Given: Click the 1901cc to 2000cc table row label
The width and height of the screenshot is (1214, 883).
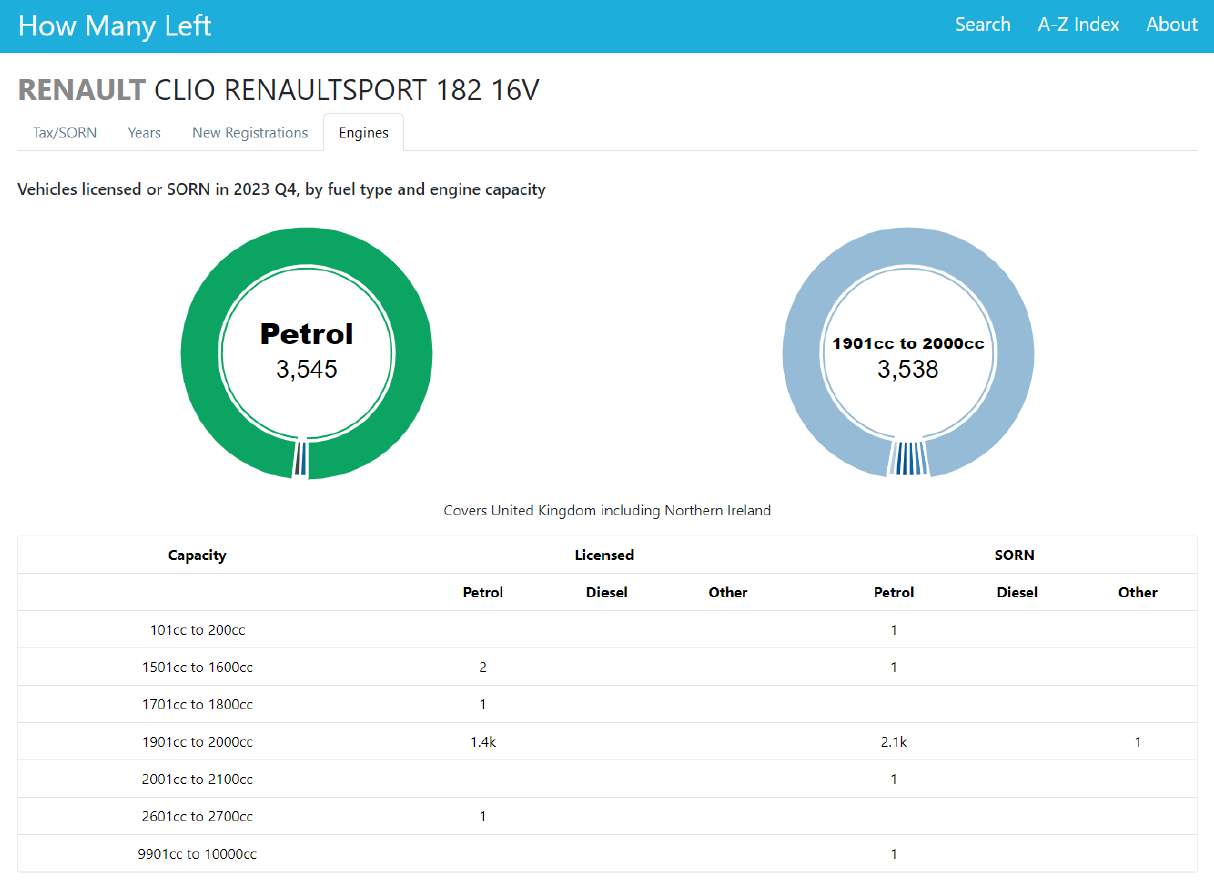Looking at the screenshot, I should pyautogui.click(x=197, y=742).
